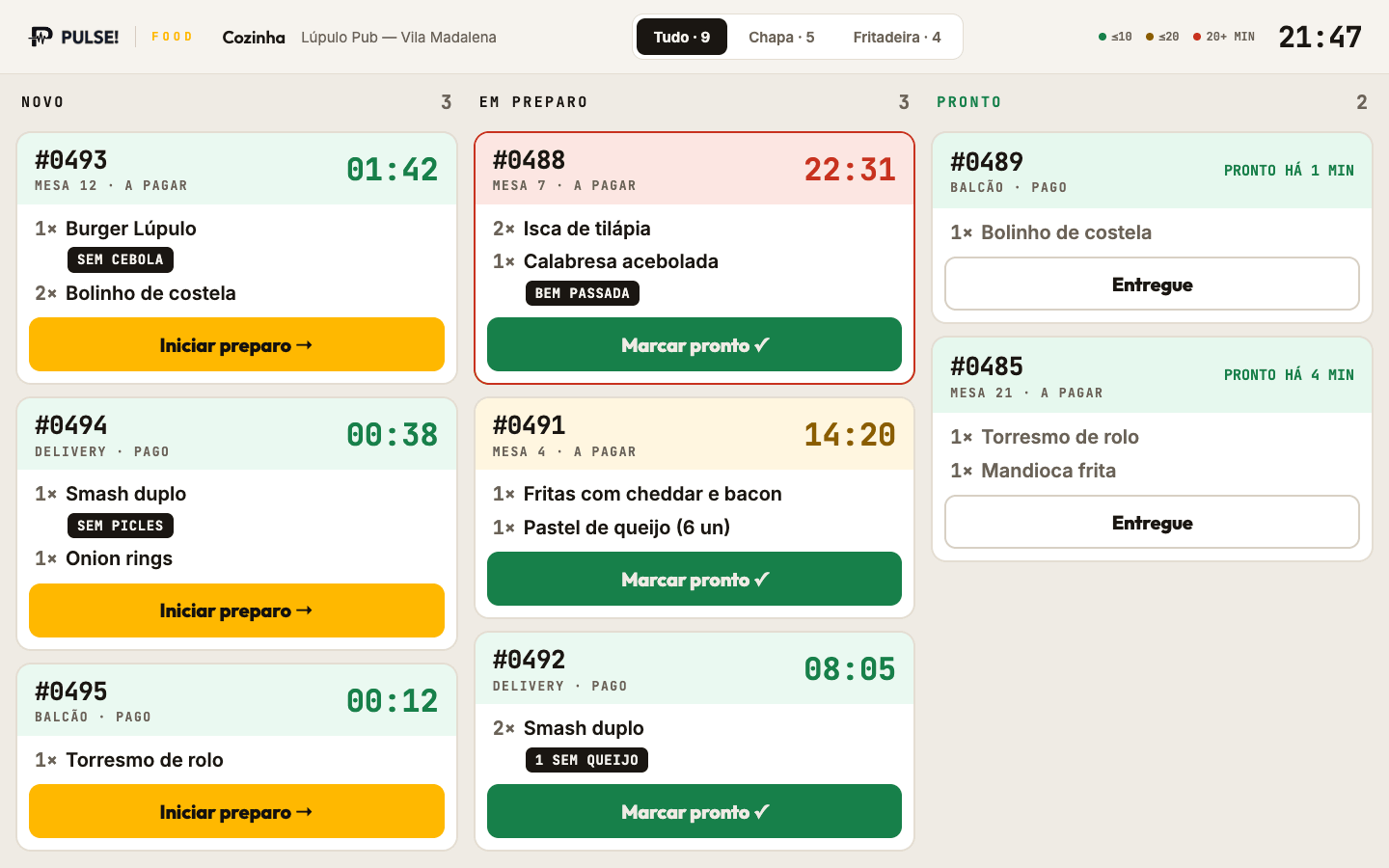Click Lúpulo Pub — Vila Madalena text
Image resolution: width=1389 pixels, height=868 pixels.
click(x=398, y=37)
